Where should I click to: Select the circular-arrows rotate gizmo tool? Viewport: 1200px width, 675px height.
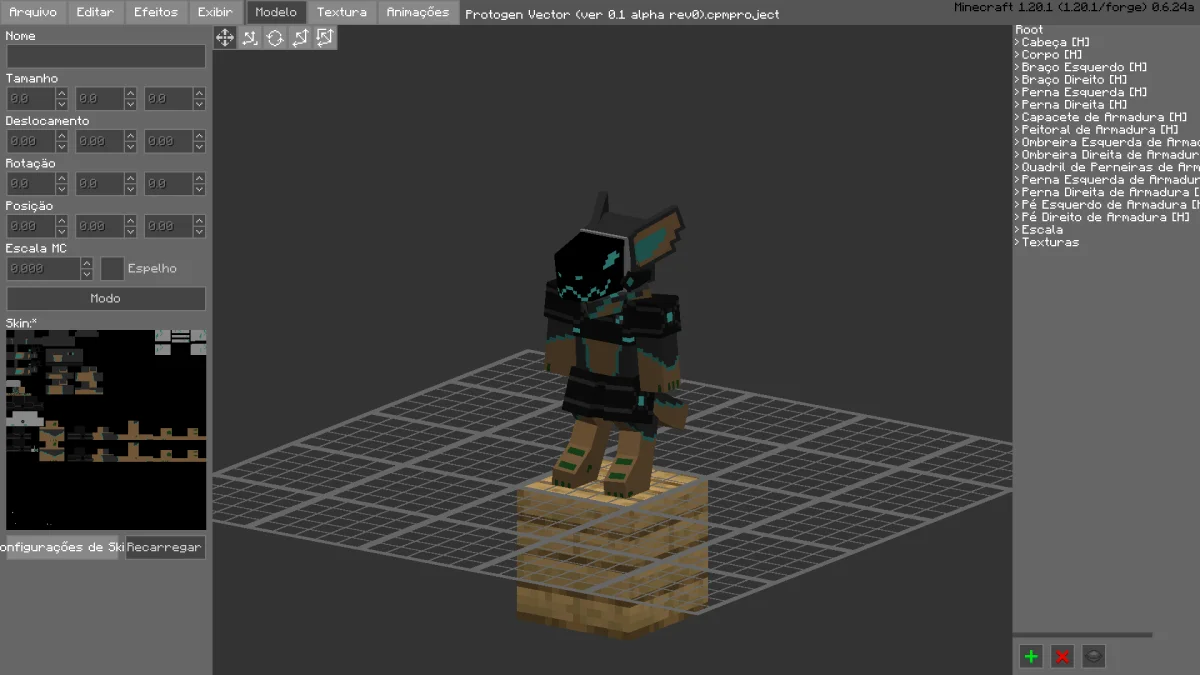click(x=275, y=38)
